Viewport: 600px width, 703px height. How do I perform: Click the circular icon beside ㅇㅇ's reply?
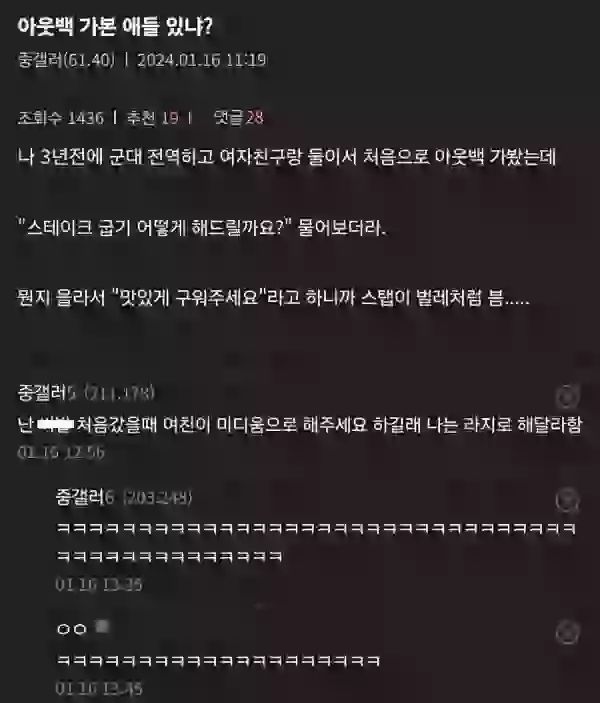[567, 633]
